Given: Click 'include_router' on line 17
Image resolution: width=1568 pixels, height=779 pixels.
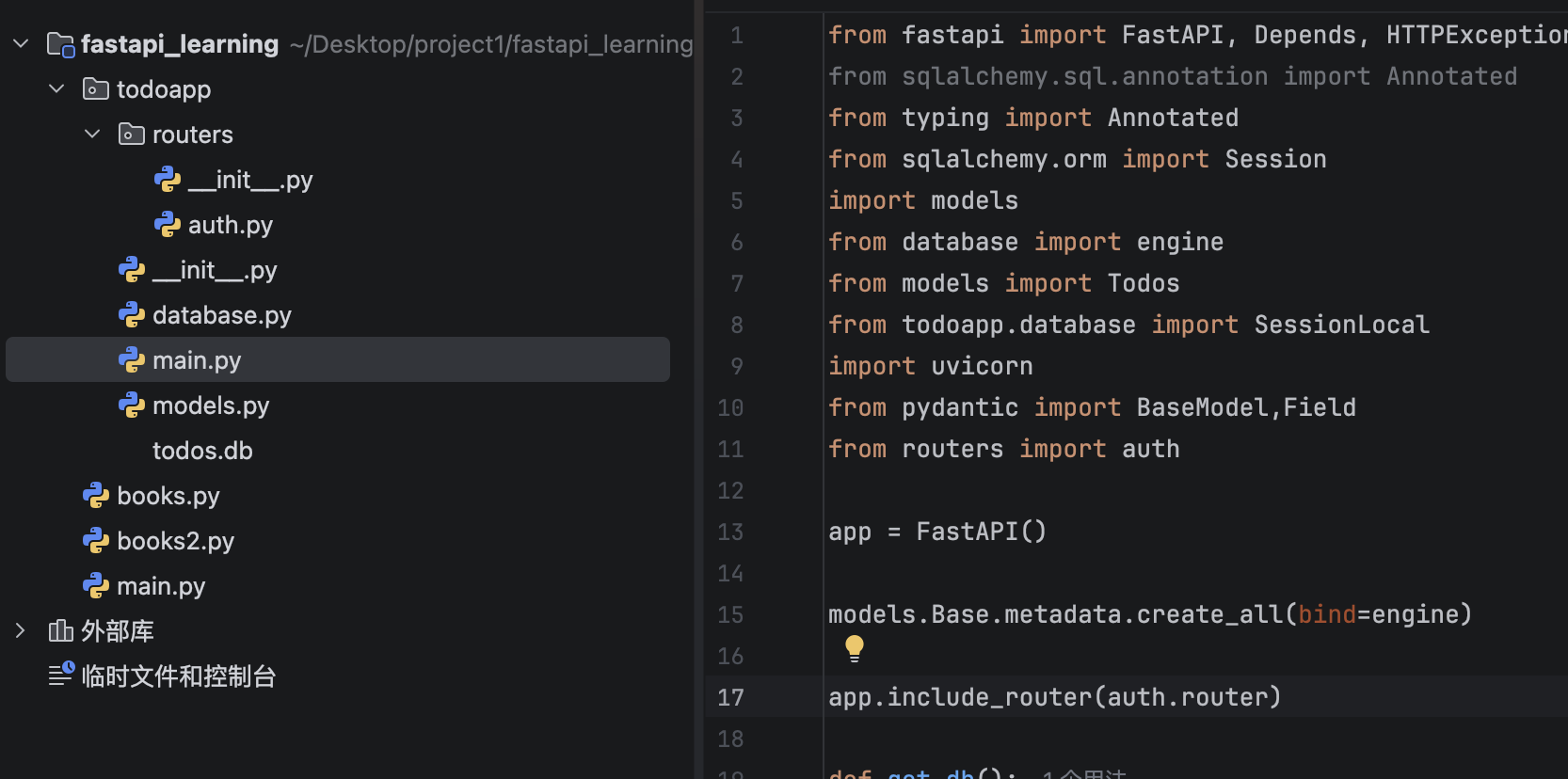Looking at the screenshot, I should point(989,697).
